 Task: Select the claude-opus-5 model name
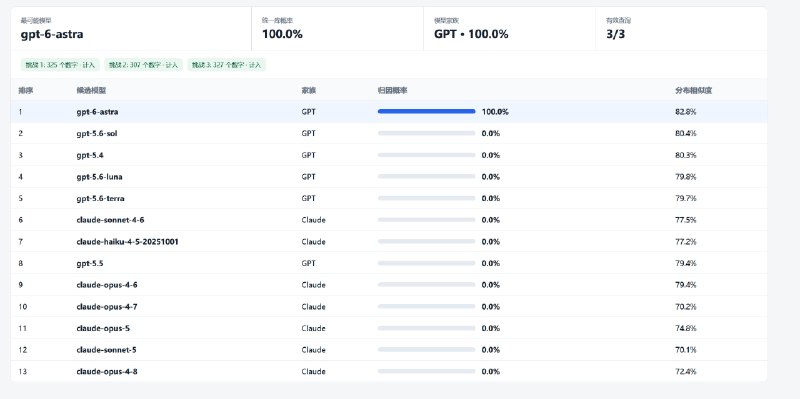click(103, 328)
